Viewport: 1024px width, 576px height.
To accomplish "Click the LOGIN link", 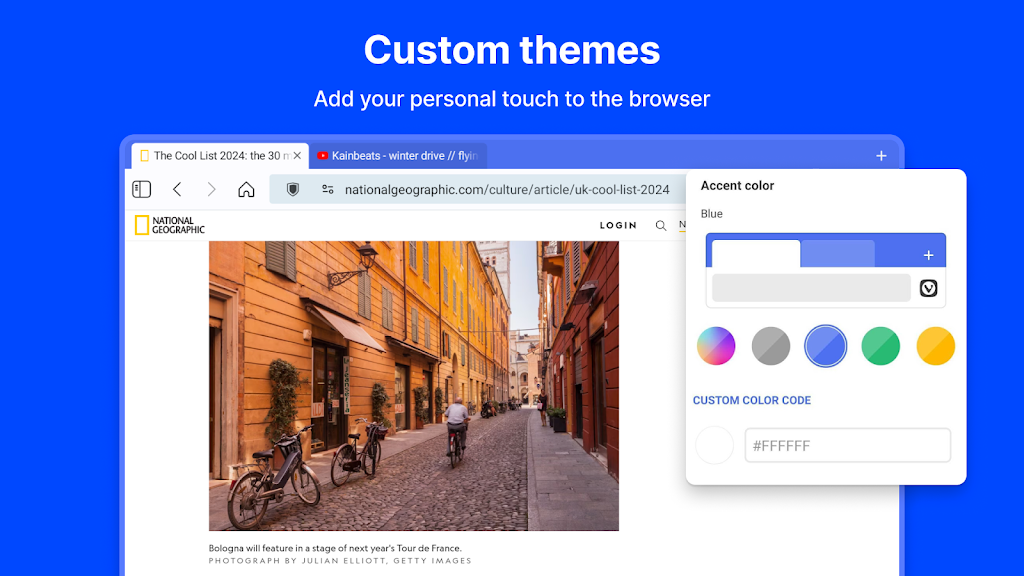I will coord(618,226).
